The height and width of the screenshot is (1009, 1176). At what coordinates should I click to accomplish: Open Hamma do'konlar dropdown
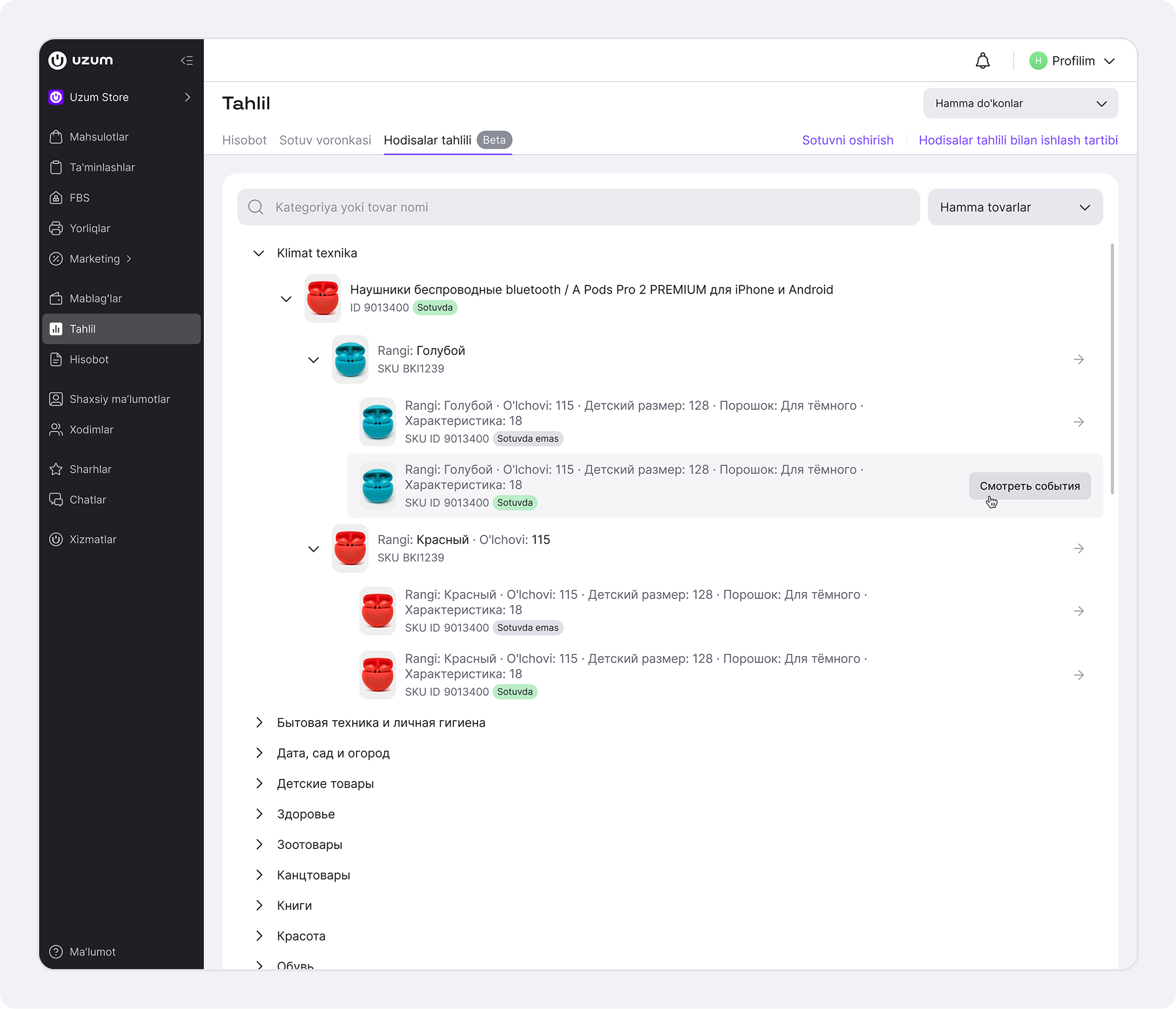(1021, 104)
